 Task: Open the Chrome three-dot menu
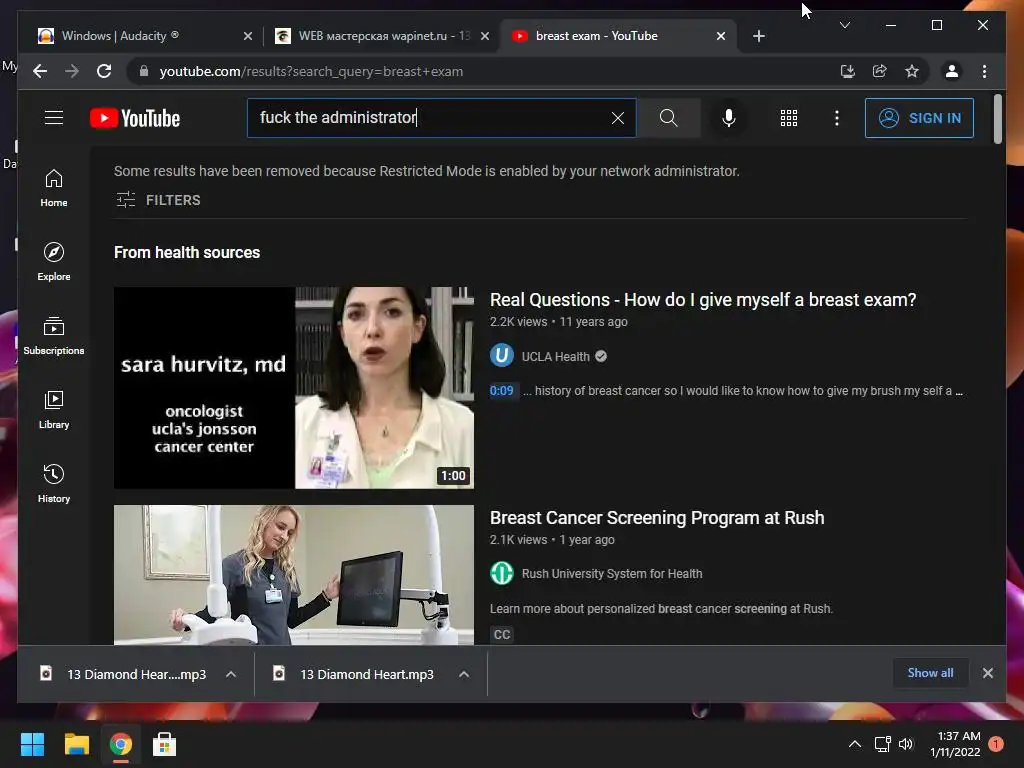(x=984, y=71)
